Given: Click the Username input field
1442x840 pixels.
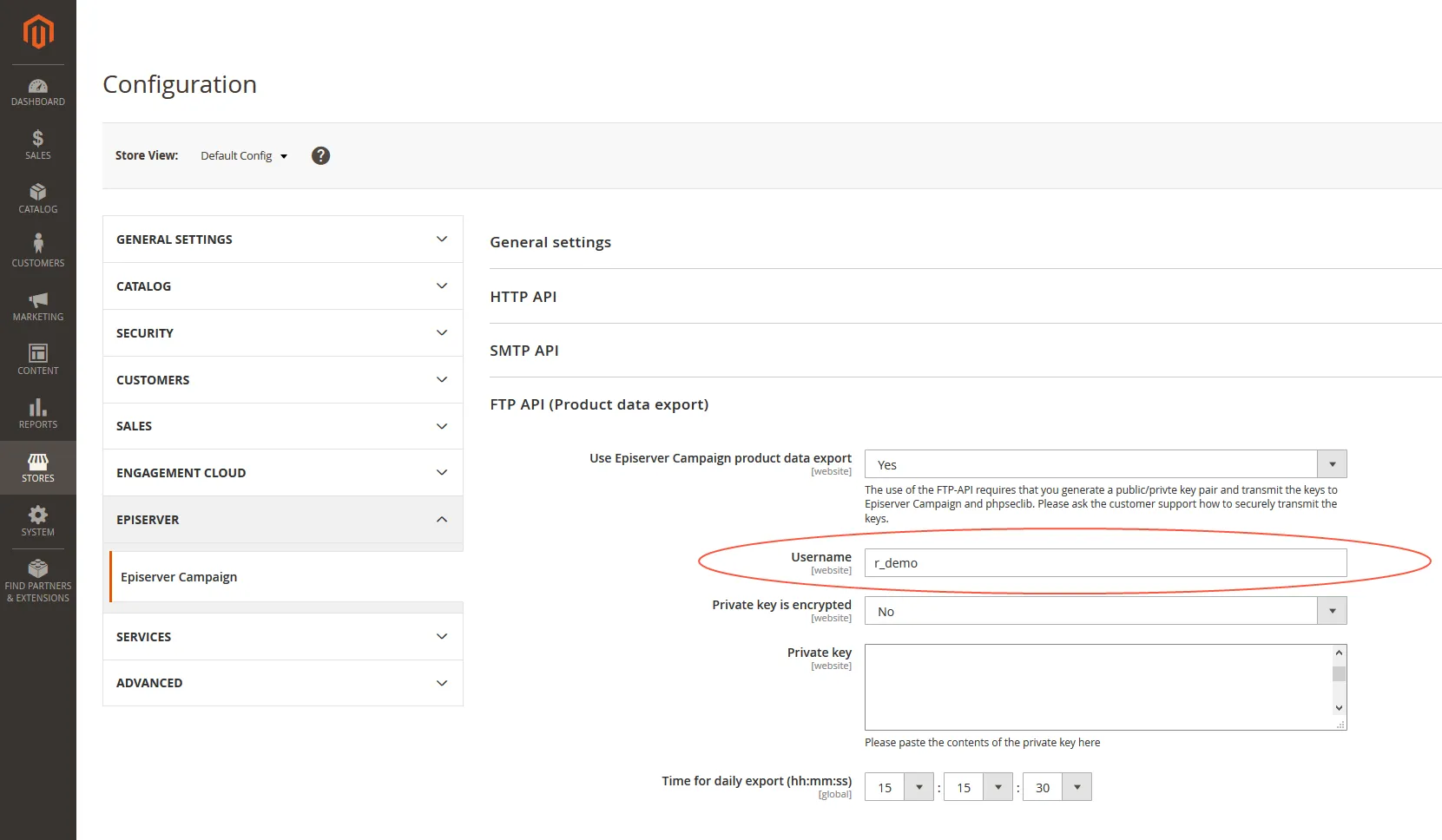Looking at the screenshot, I should pyautogui.click(x=1105, y=562).
